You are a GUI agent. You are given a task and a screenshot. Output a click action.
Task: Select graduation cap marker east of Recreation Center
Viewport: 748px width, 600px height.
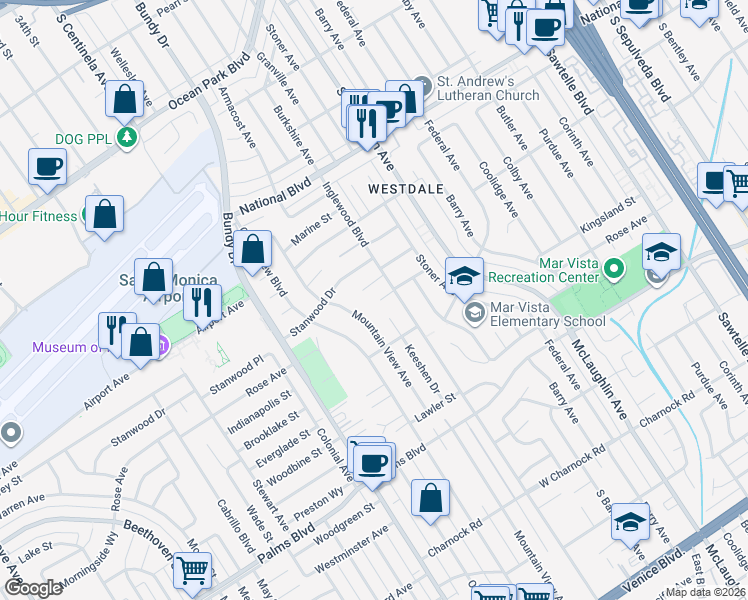click(661, 253)
